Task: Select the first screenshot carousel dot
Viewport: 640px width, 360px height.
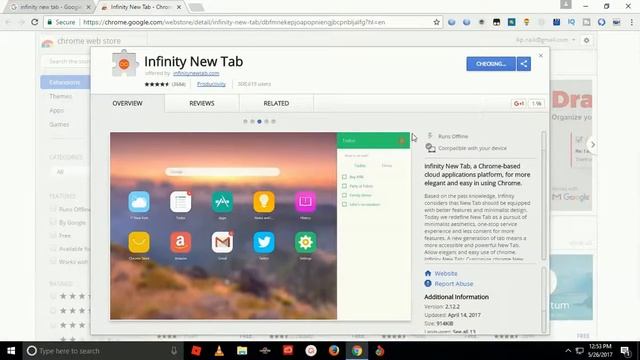Action: pyautogui.click(x=245, y=121)
